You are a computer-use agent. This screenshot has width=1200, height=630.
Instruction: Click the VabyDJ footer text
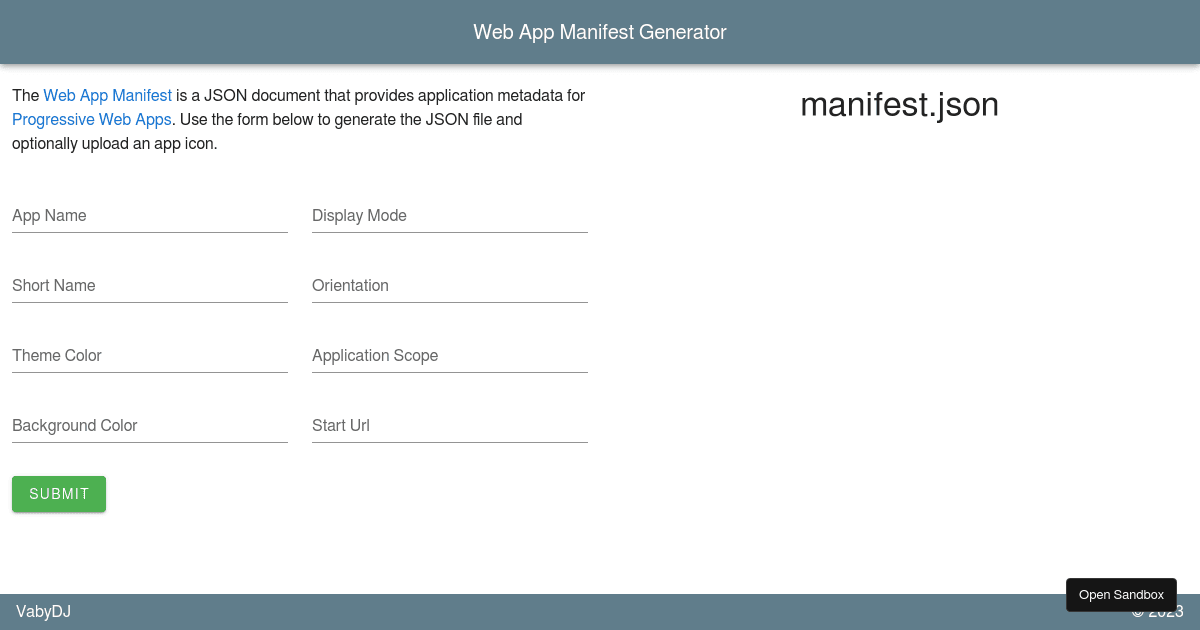pyautogui.click(x=44, y=611)
